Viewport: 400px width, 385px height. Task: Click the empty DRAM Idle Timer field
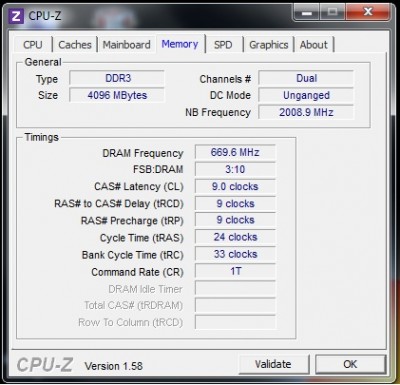click(x=235, y=288)
